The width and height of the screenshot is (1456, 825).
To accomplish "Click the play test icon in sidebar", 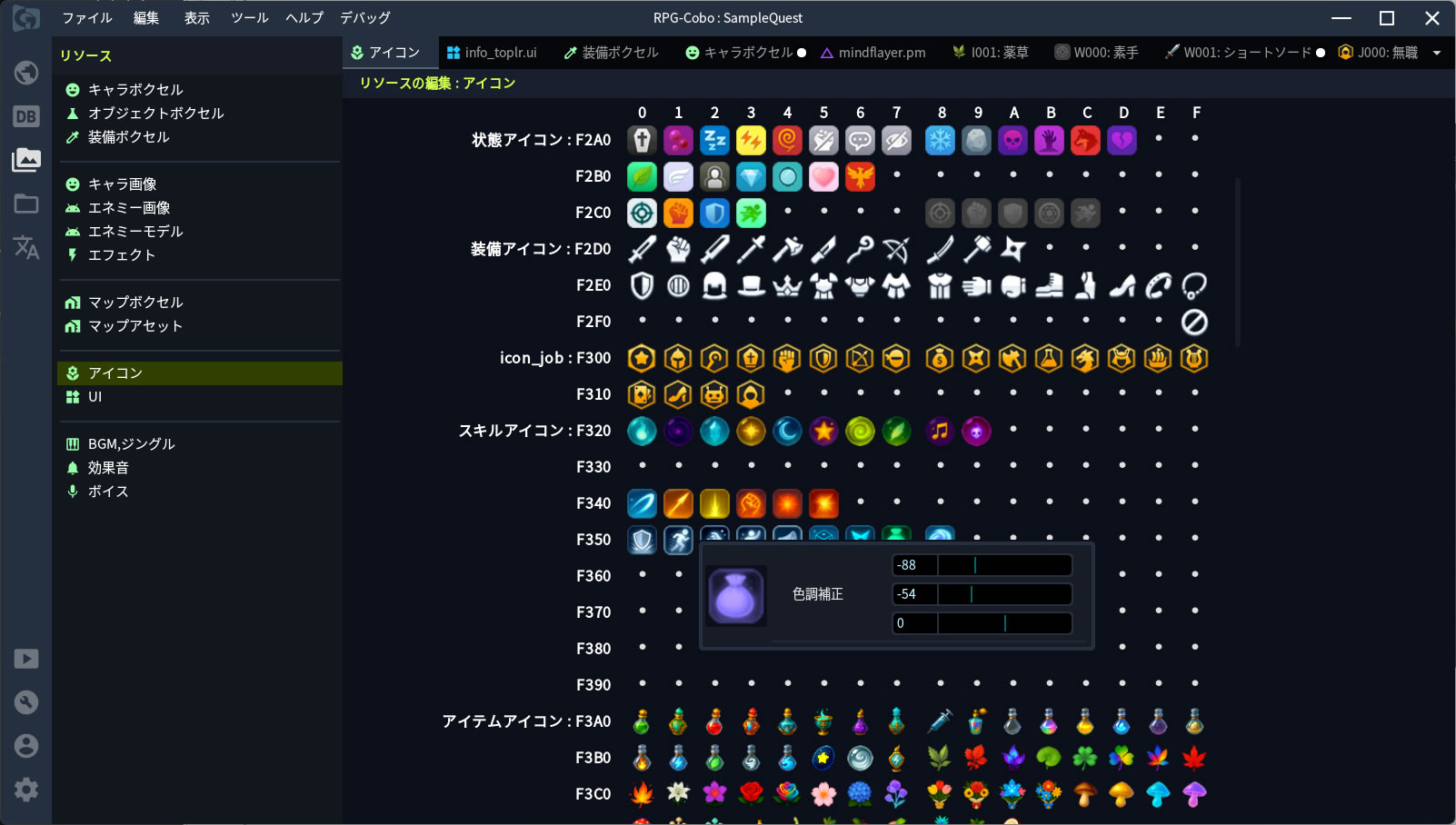I will click(x=25, y=659).
